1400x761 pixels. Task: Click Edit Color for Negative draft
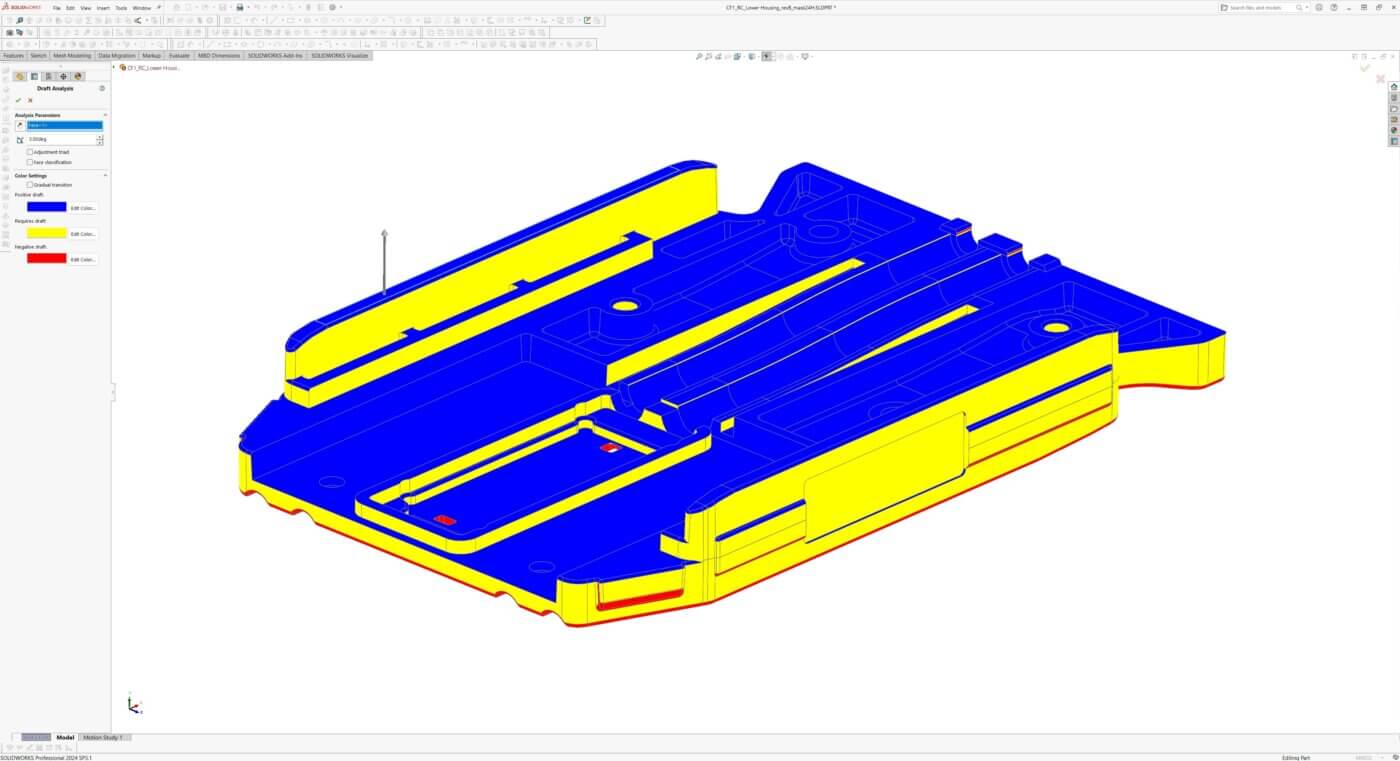(84, 259)
